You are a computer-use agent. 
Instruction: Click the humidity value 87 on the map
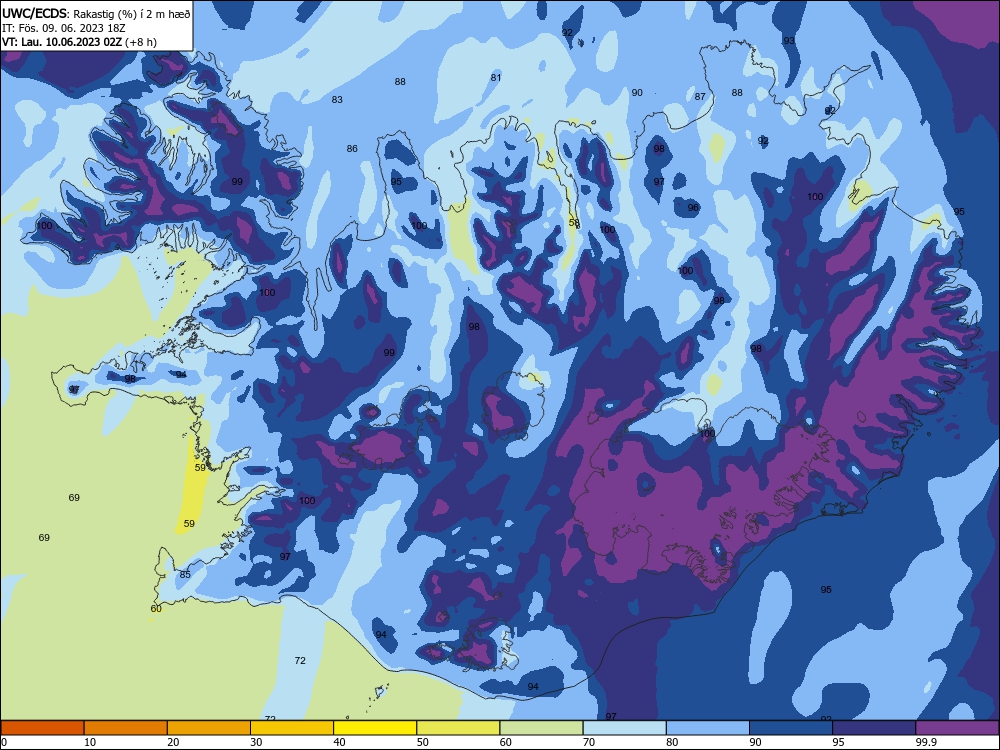click(700, 96)
